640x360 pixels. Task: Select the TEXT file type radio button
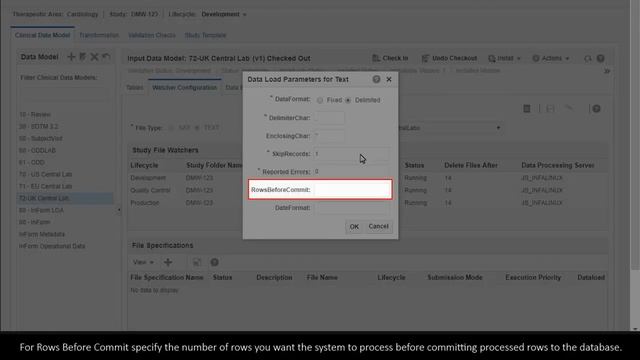coord(197,128)
